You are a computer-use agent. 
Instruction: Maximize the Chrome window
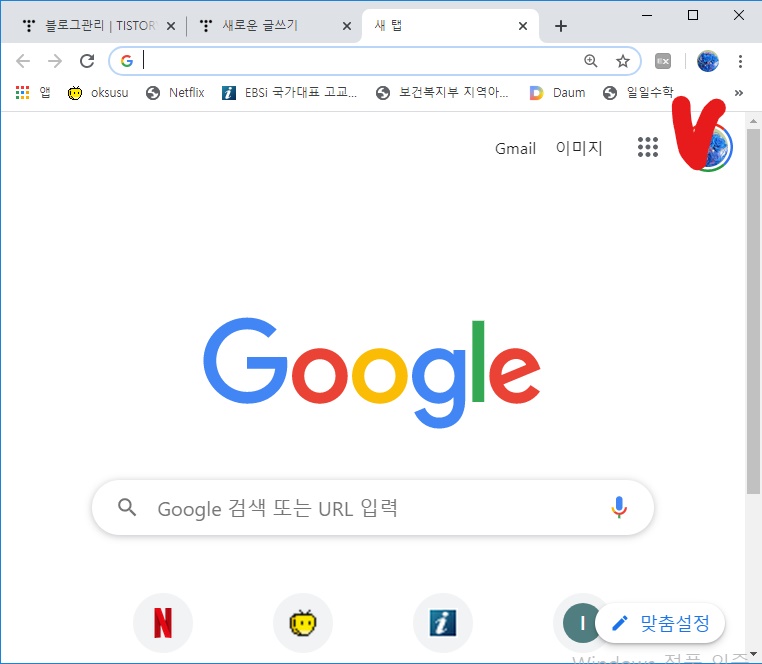pyautogui.click(x=693, y=16)
